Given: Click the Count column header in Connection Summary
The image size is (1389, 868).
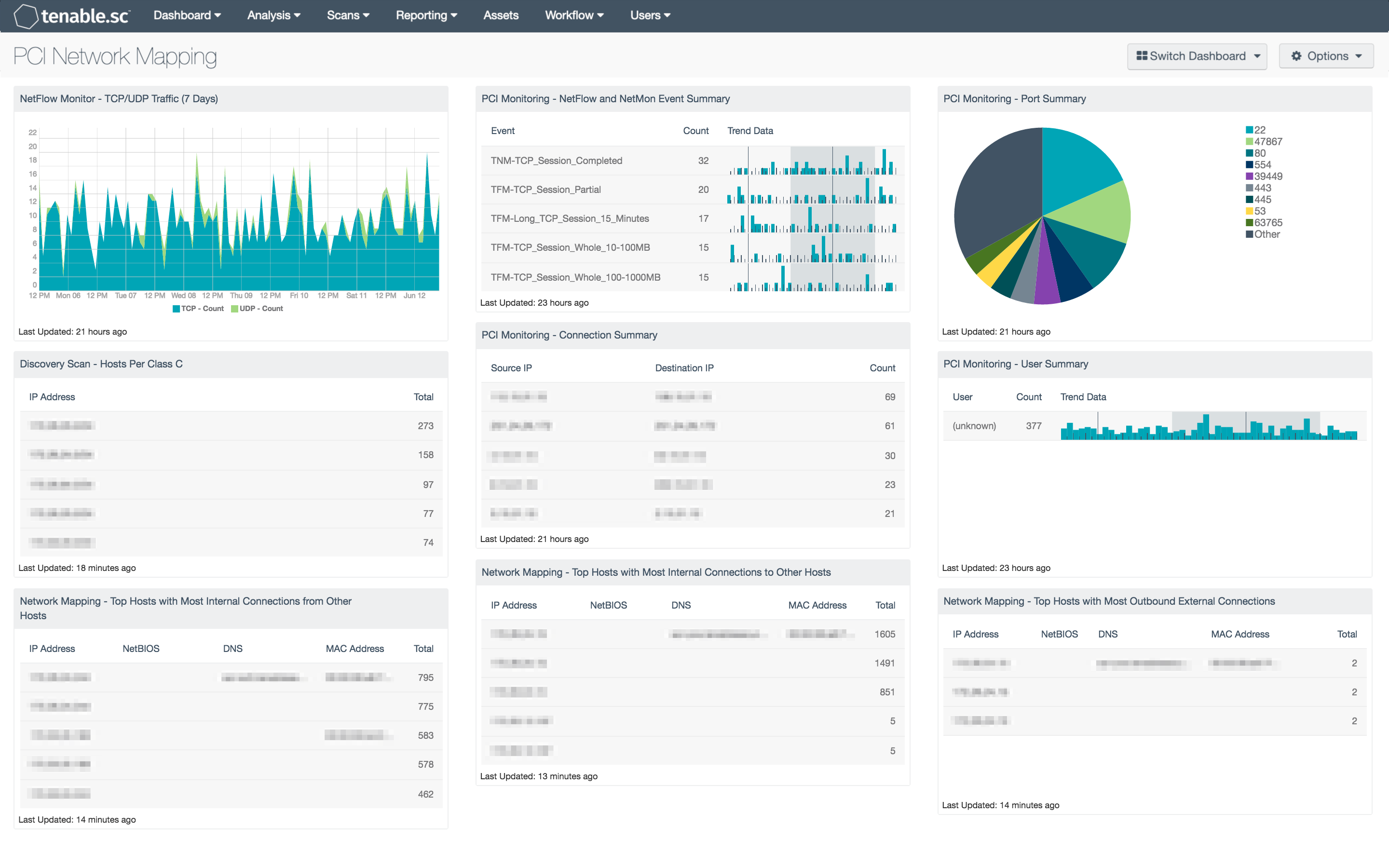Looking at the screenshot, I should tap(882, 368).
